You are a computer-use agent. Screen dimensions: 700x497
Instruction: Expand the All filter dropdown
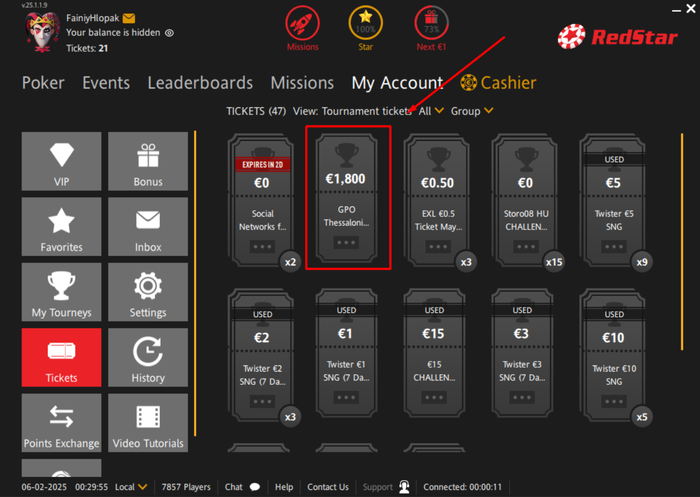[431, 111]
